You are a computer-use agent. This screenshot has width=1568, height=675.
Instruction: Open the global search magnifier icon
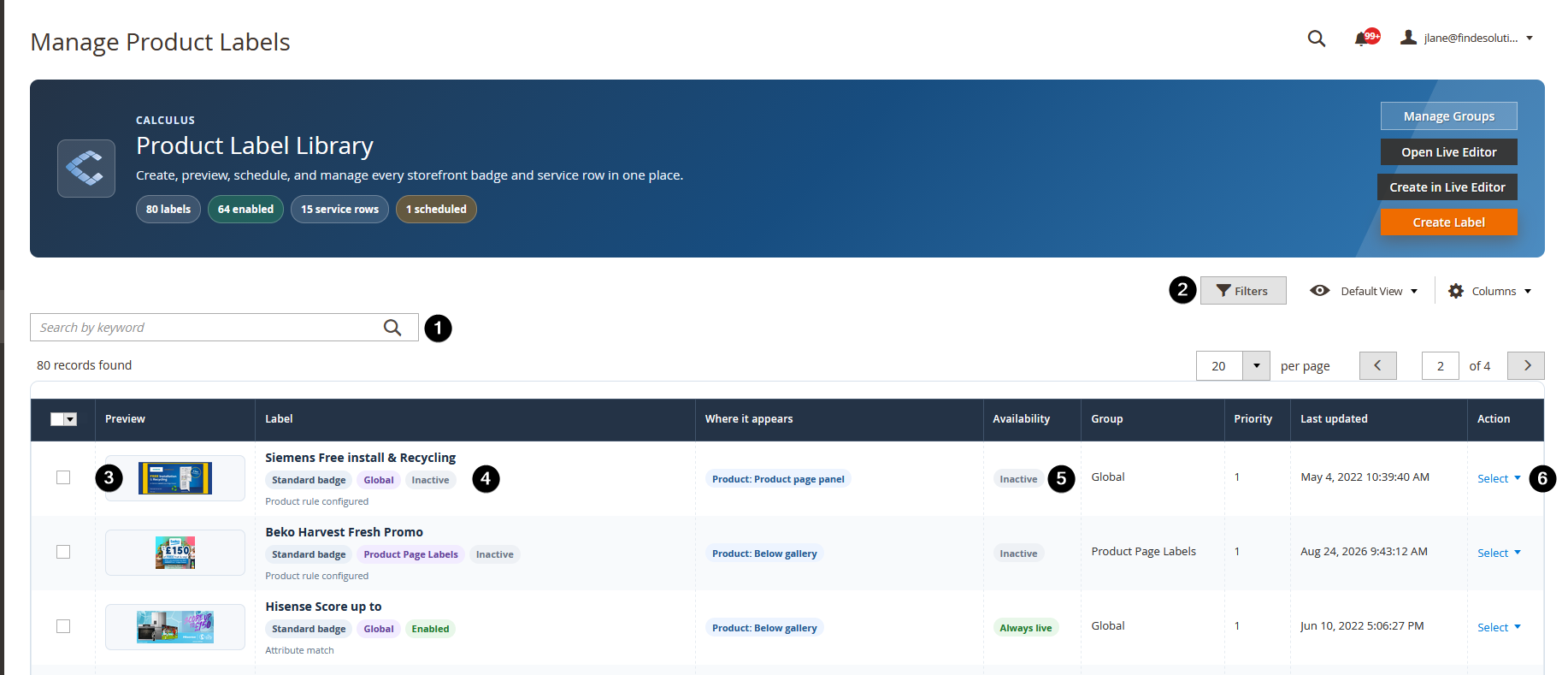click(x=1317, y=38)
